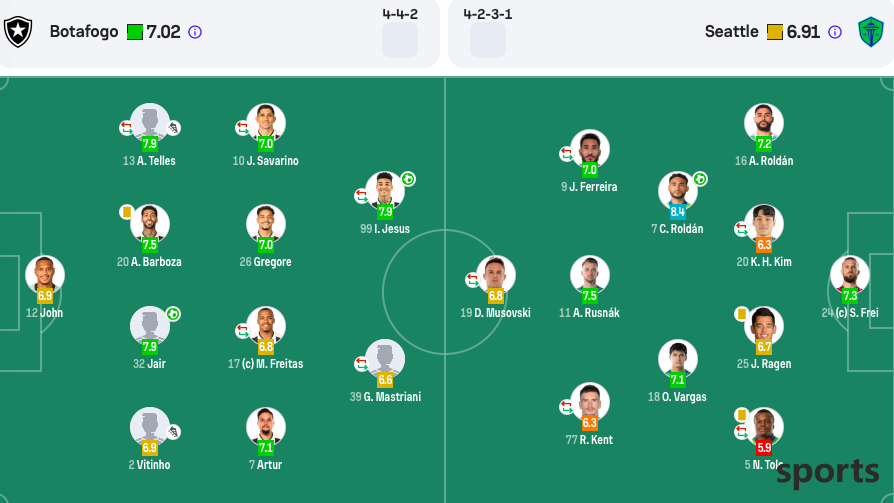This screenshot has height=503, width=894.
Task: Click the substitution icon beside R. Kent
Action: click(x=566, y=407)
